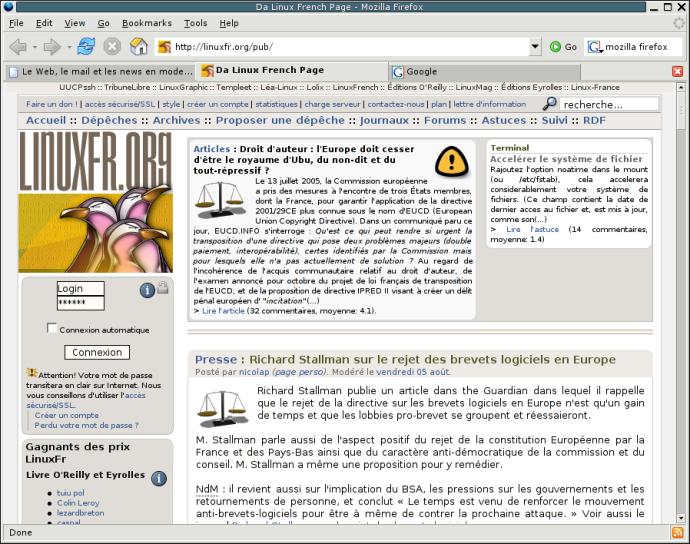Reload the current page

[86, 46]
